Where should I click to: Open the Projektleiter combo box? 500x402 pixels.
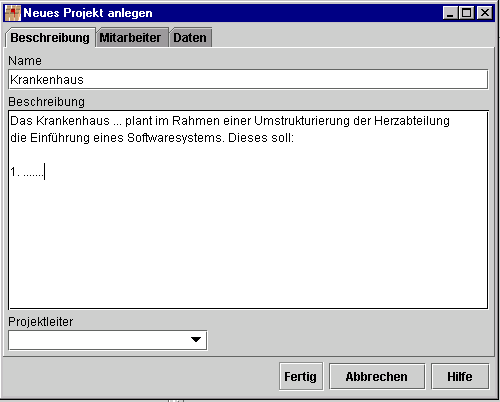[x=108, y=340]
